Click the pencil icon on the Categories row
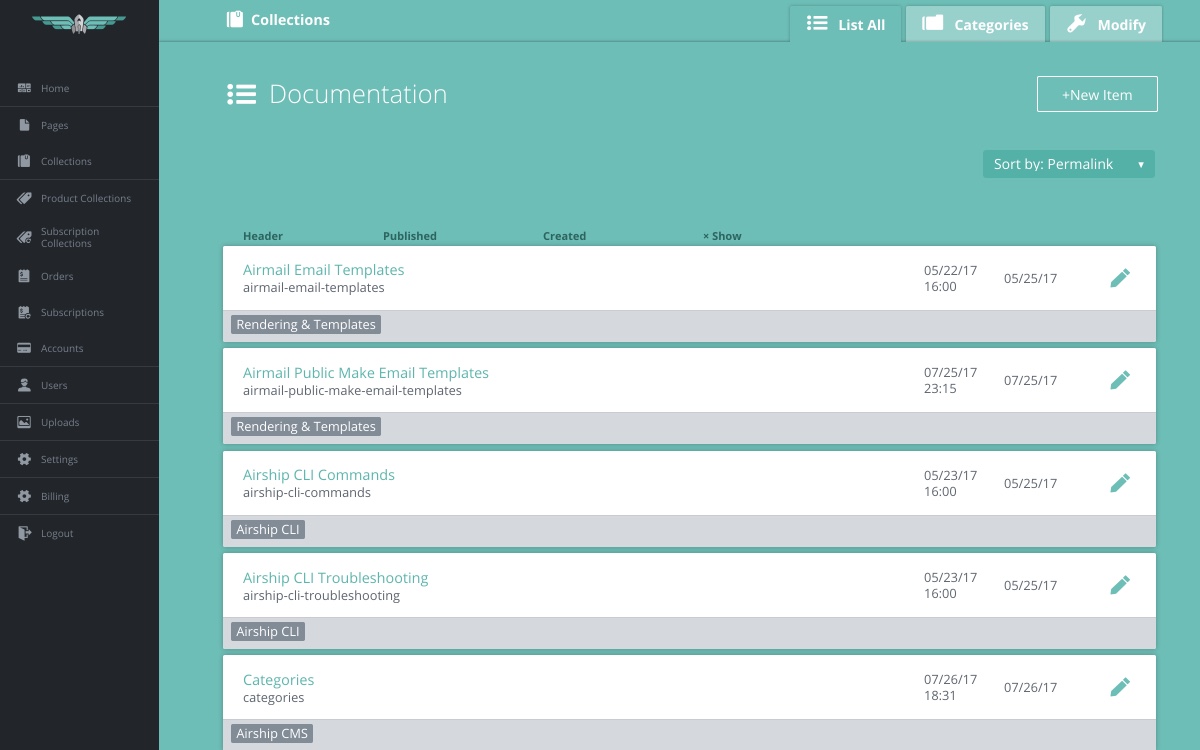The width and height of the screenshot is (1200, 750). click(1120, 687)
